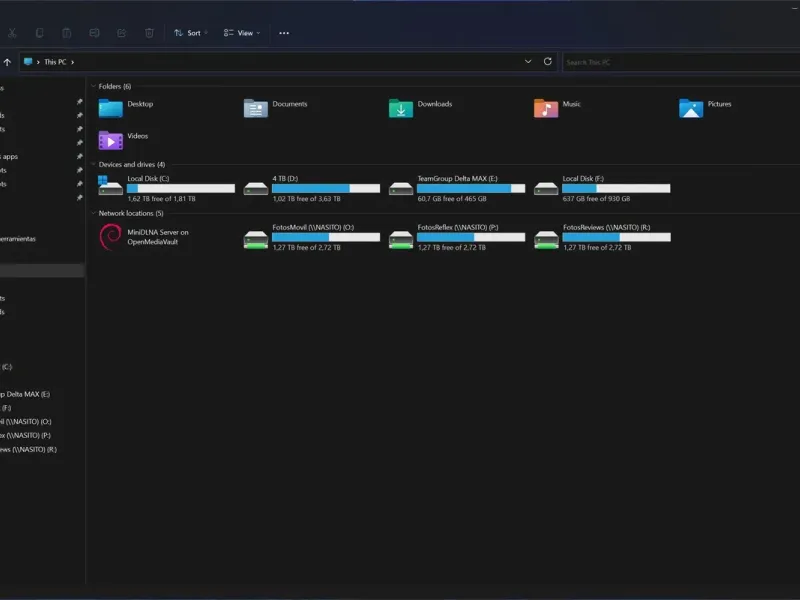Open the See more ellipsis menu
Image resolution: width=800 pixels, height=600 pixels.
(x=284, y=33)
